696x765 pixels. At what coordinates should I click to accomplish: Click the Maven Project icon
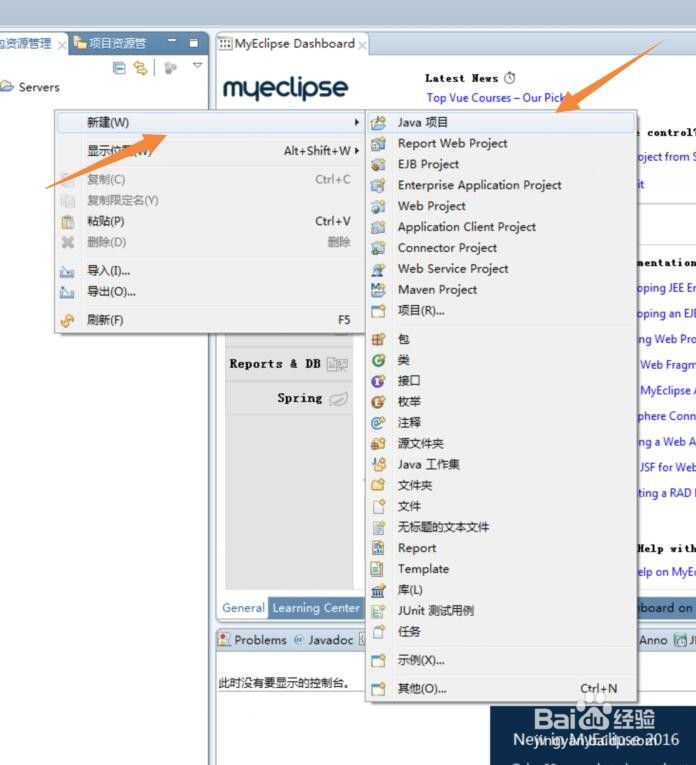[x=378, y=290]
